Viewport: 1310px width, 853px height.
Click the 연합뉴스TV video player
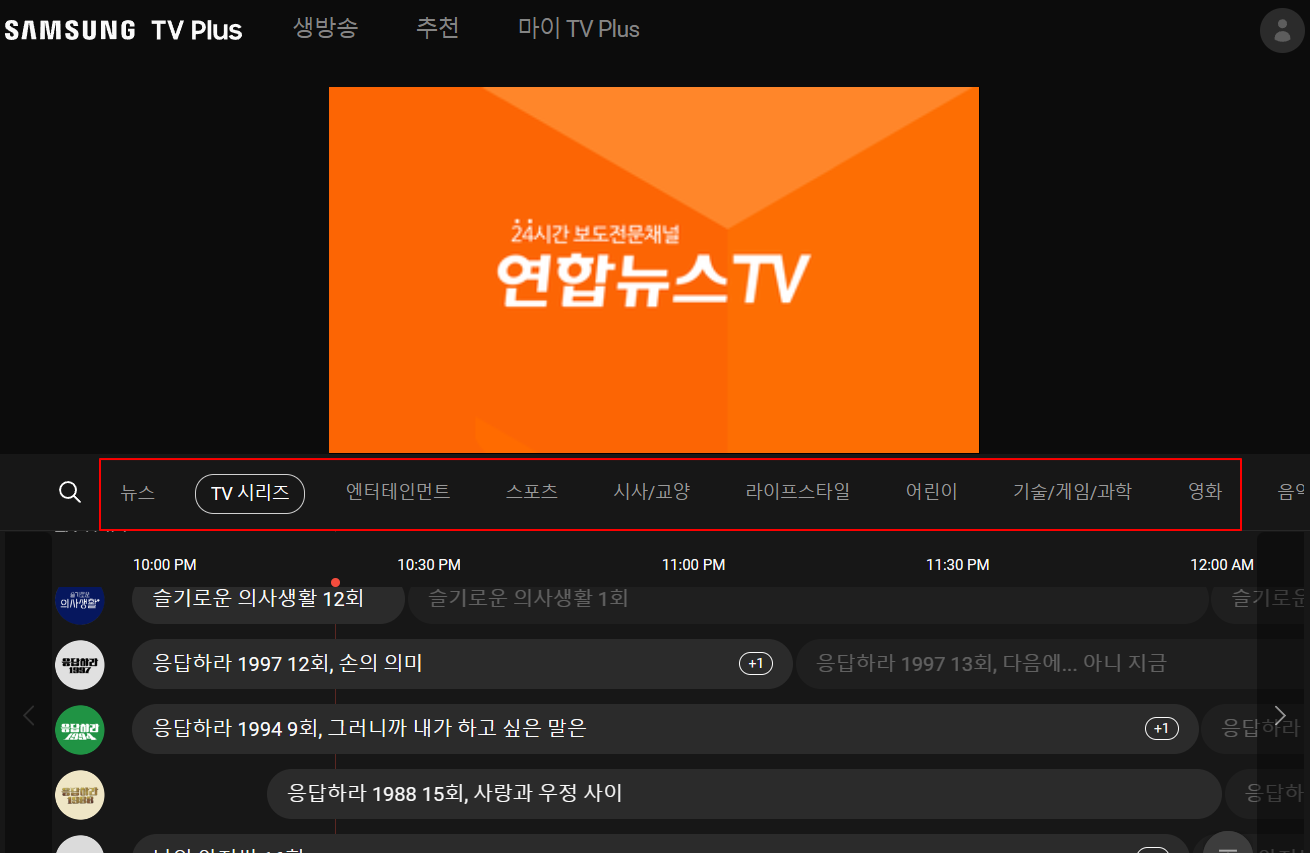click(x=654, y=270)
